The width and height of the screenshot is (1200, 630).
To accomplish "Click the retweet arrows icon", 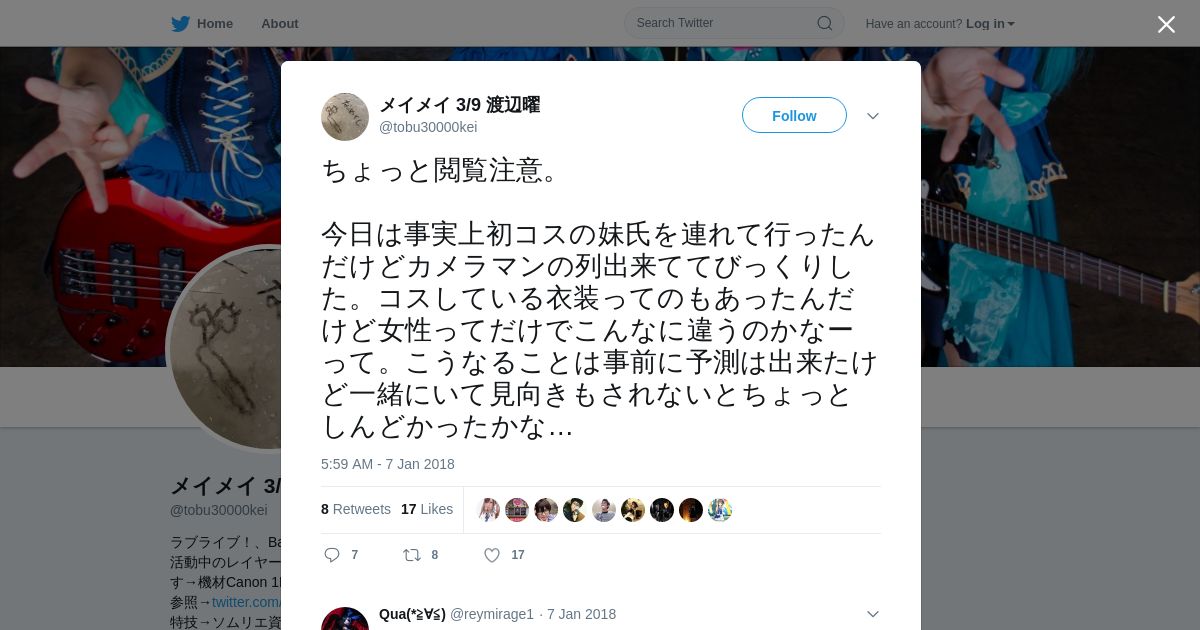I will [411, 555].
